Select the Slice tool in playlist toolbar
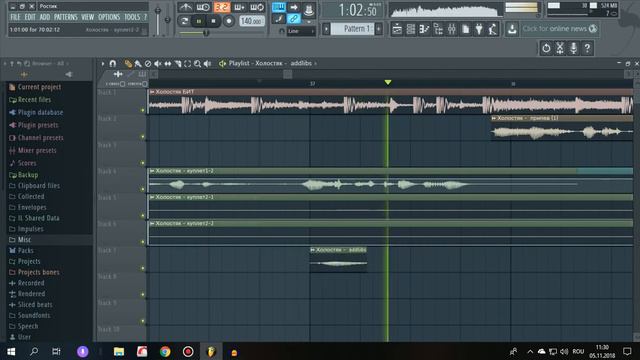640x360 pixels. [x=178, y=63]
